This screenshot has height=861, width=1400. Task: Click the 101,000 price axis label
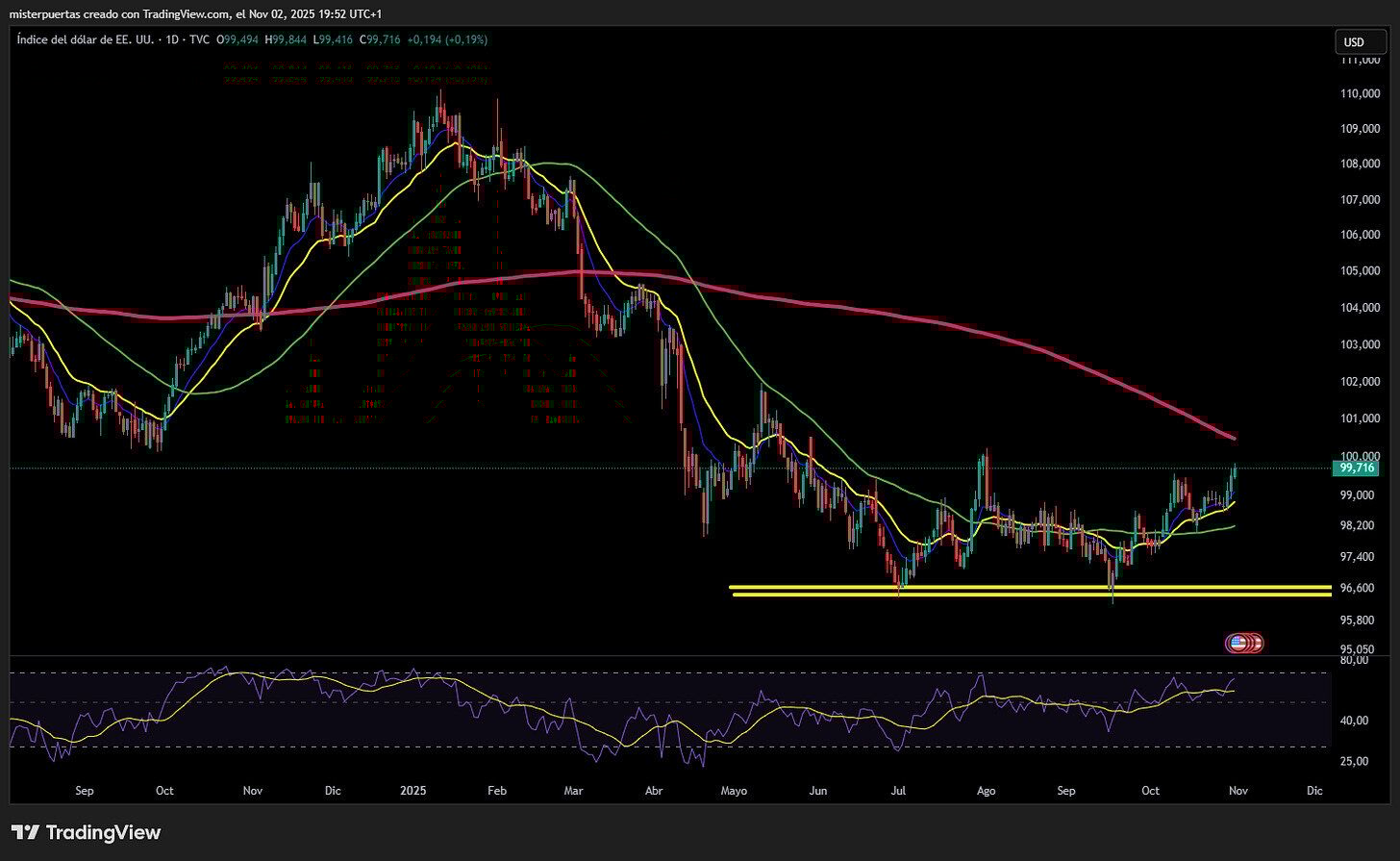(x=1361, y=418)
